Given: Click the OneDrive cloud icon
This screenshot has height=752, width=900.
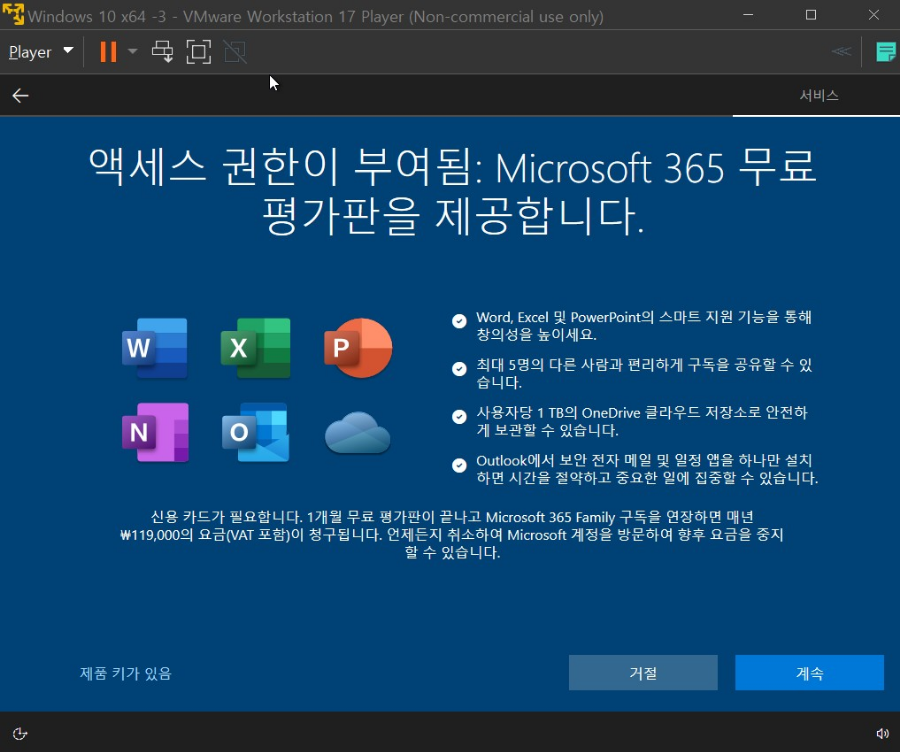Looking at the screenshot, I should [358, 432].
